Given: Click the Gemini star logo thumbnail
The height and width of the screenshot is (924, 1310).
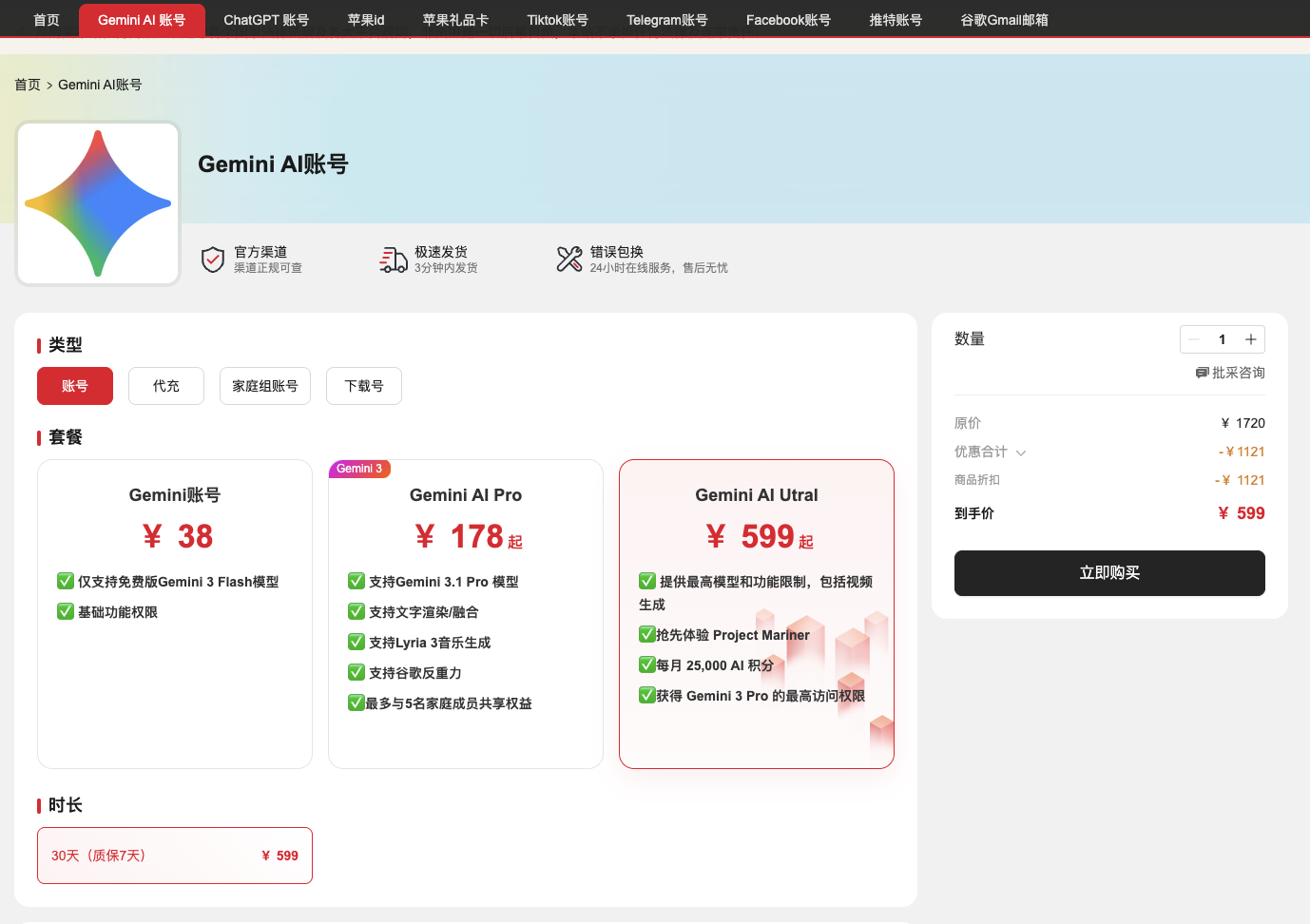Looking at the screenshot, I should 98,203.
